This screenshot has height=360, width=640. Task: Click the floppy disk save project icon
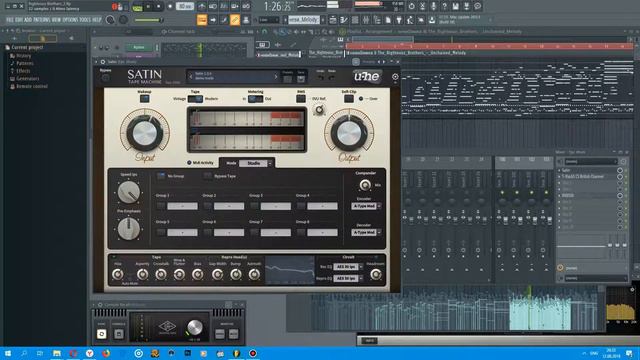[456, 7]
